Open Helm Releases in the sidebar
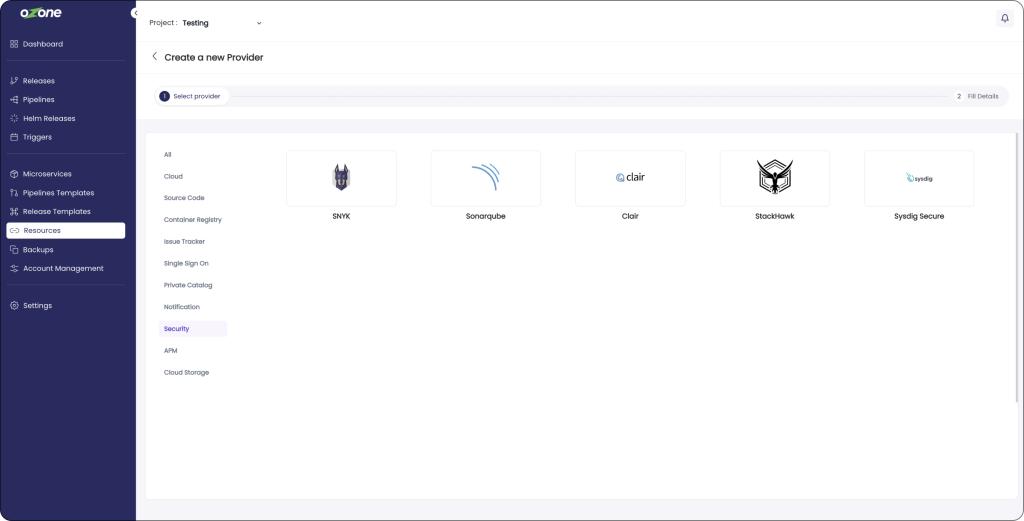 click(48, 118)
